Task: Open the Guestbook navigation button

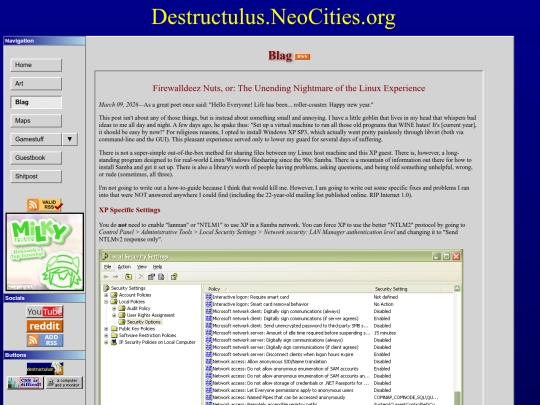Action: (x=36, y=158)
